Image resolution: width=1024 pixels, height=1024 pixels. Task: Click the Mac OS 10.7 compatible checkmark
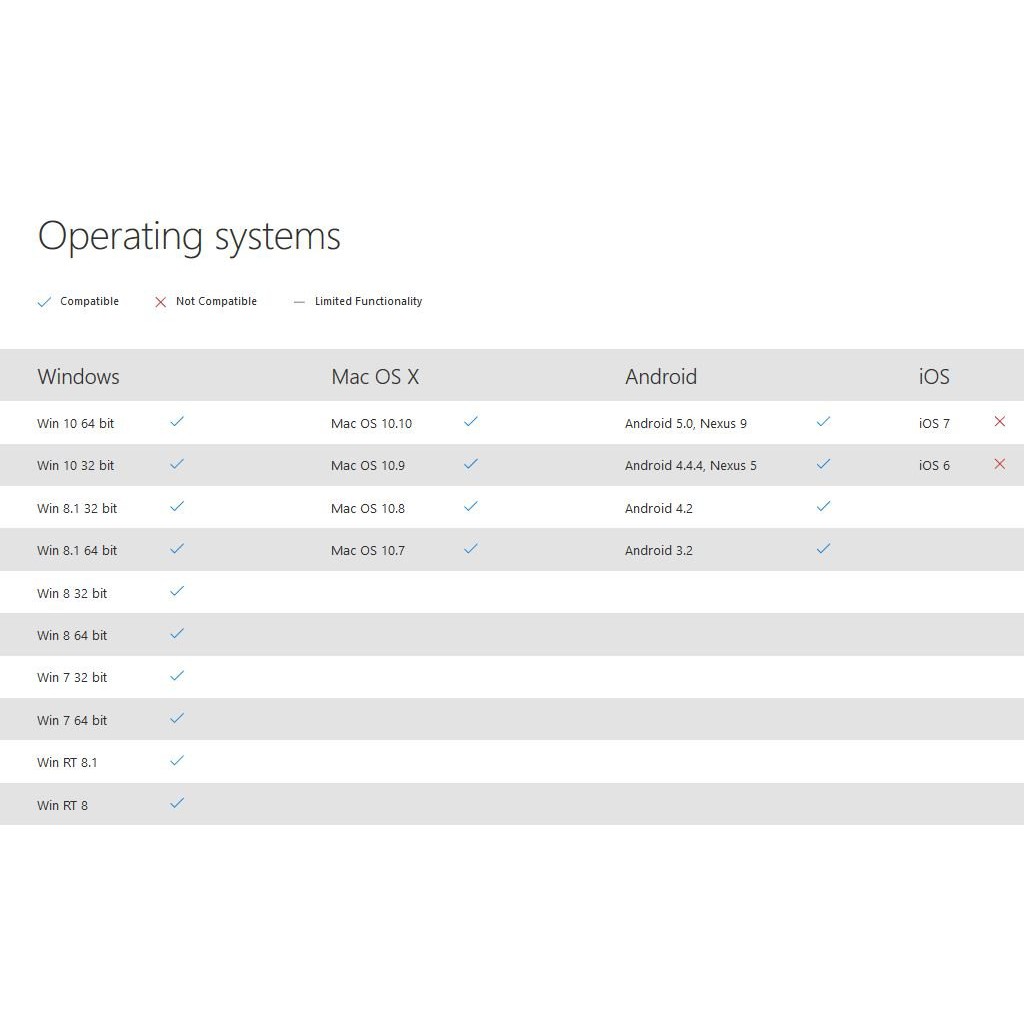[471, 549]
